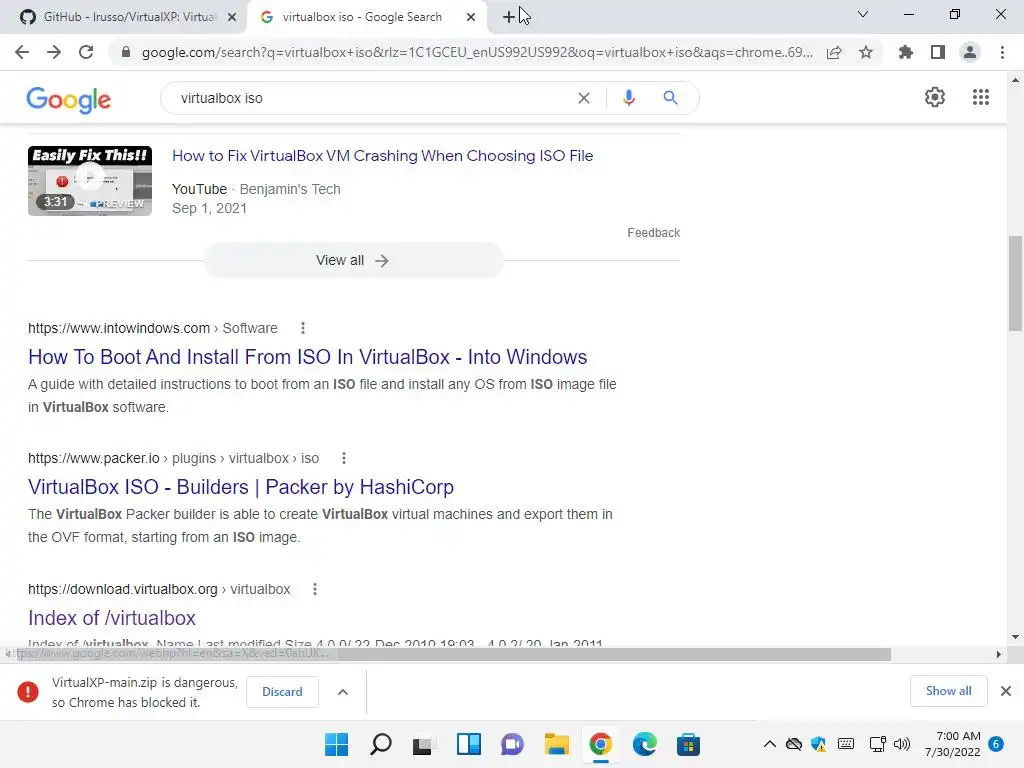Open a new browser tab

(509, 17)
